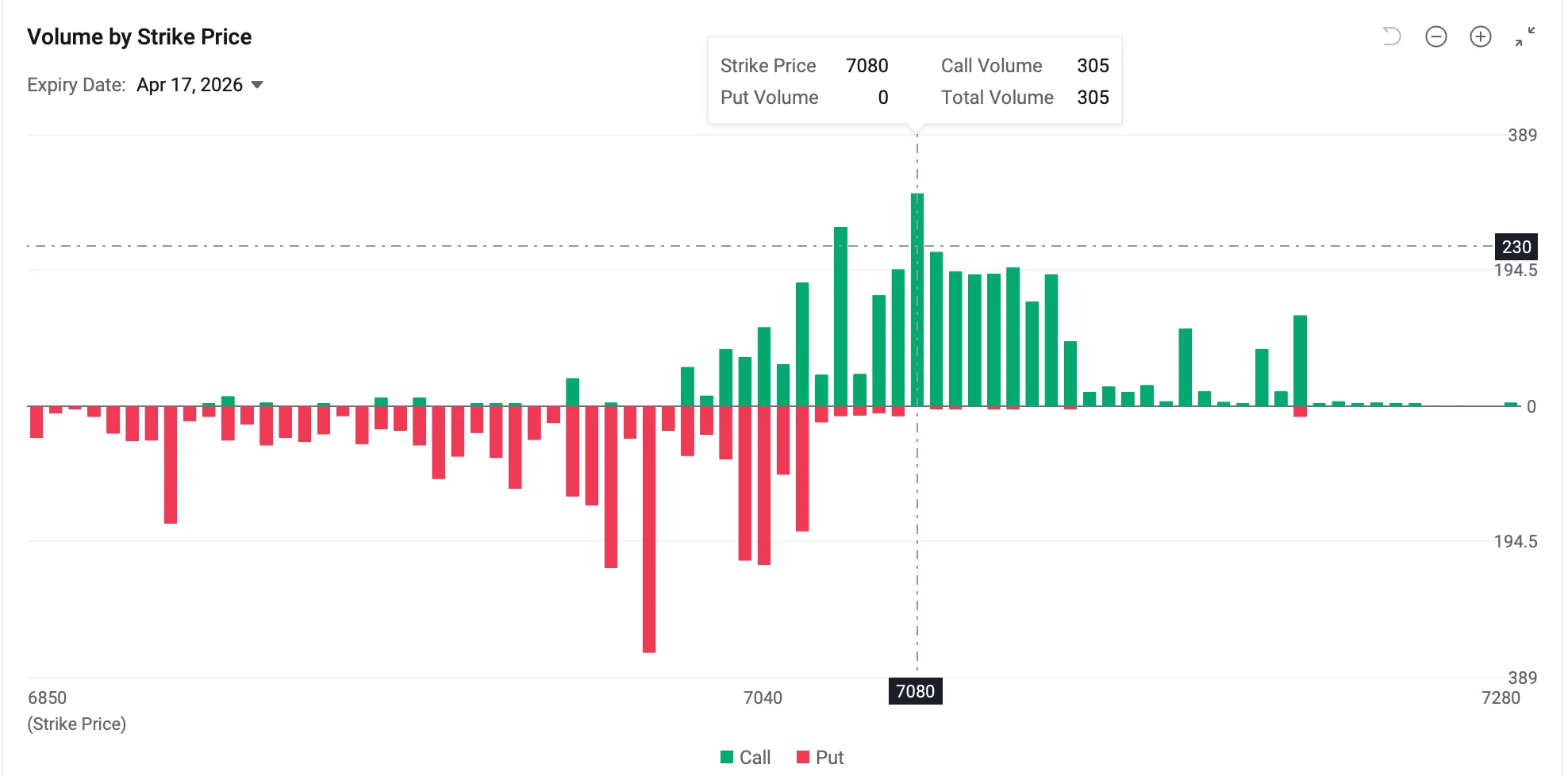Click the zoom in icon
Viewport: 1568px width, 776px height.
pyautogui.click(x=1481, y=36)
